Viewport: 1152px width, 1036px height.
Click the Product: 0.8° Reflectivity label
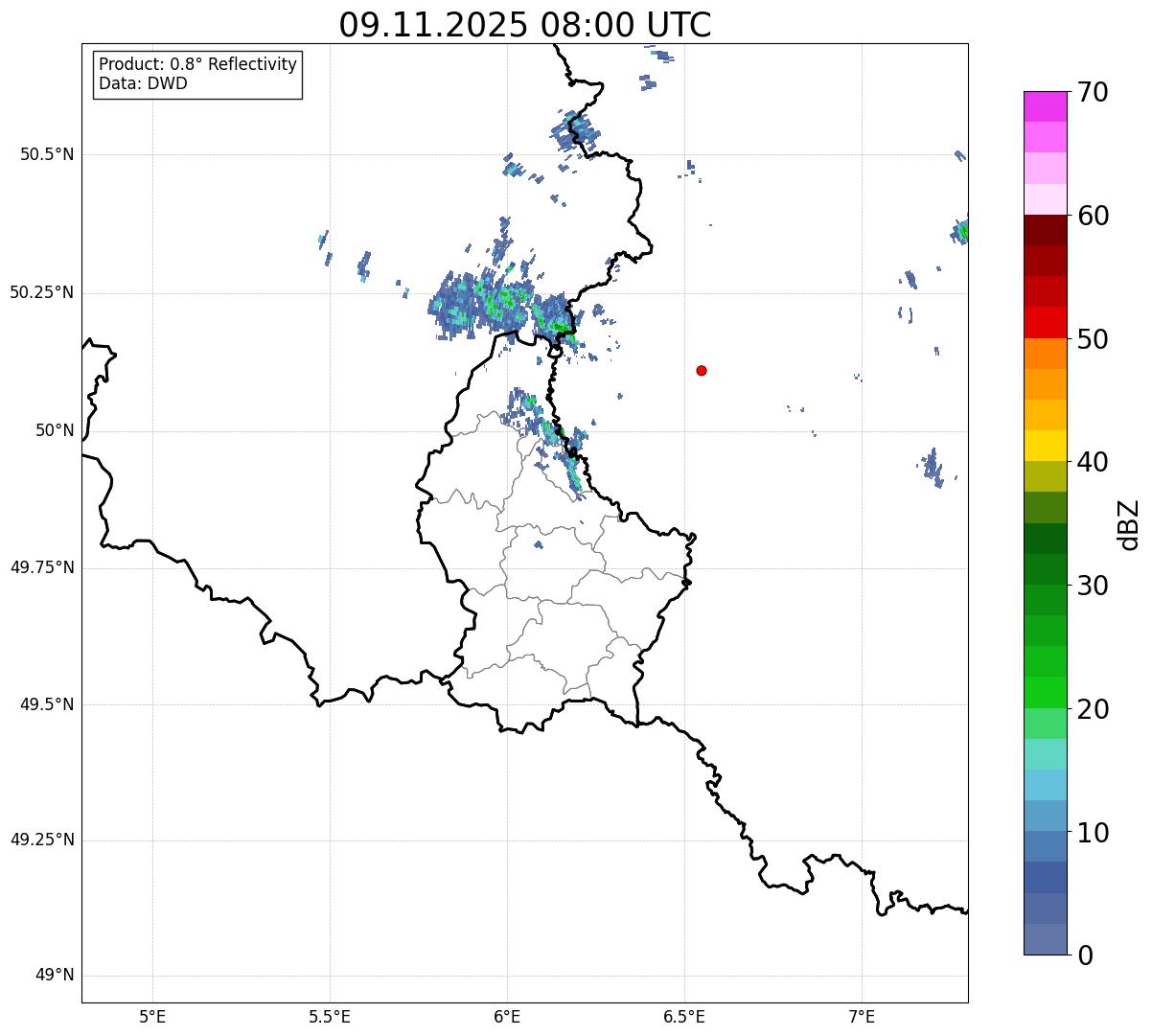pos(198,64)
